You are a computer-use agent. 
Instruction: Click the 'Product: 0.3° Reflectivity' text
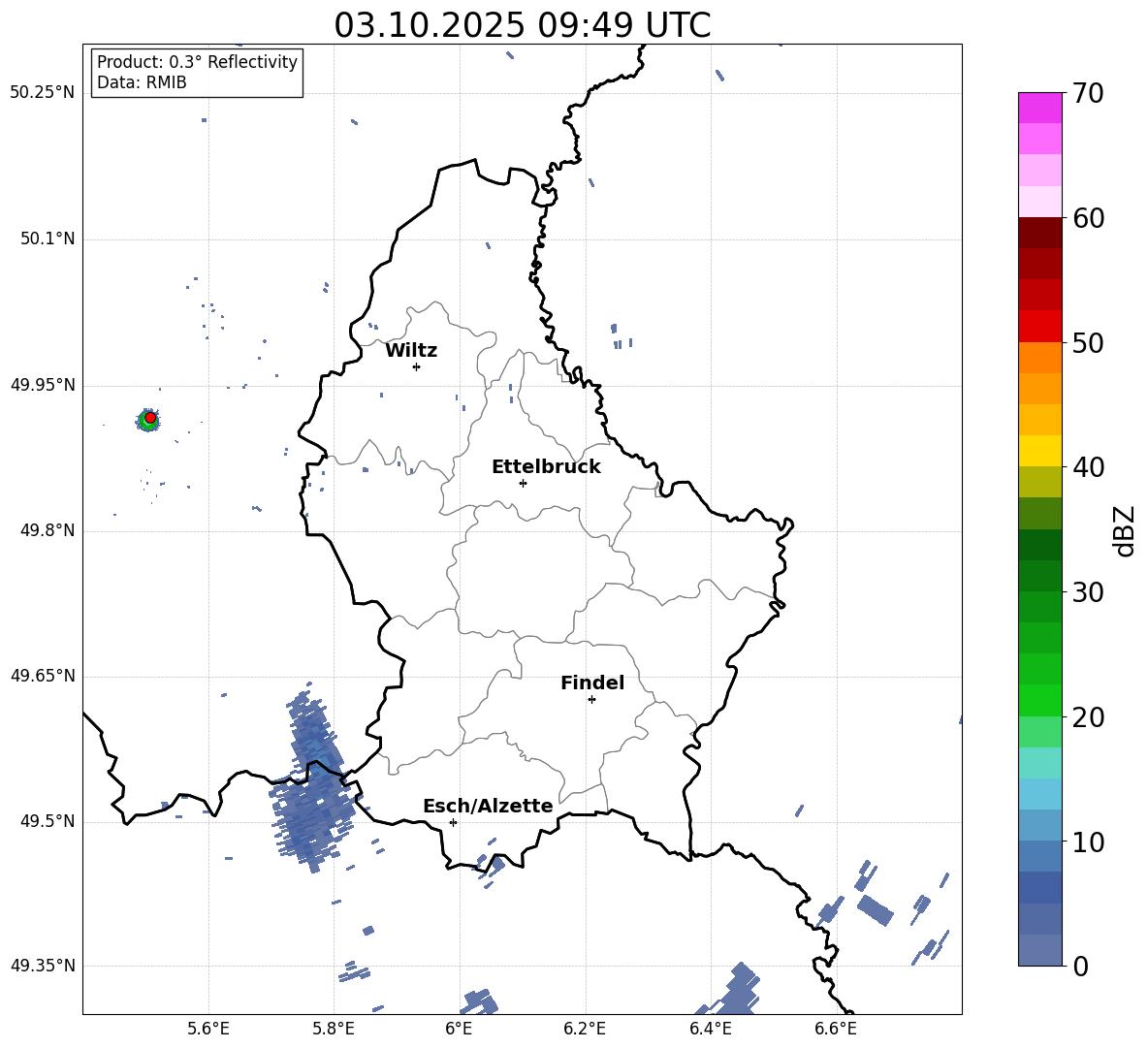coord(197,62)
